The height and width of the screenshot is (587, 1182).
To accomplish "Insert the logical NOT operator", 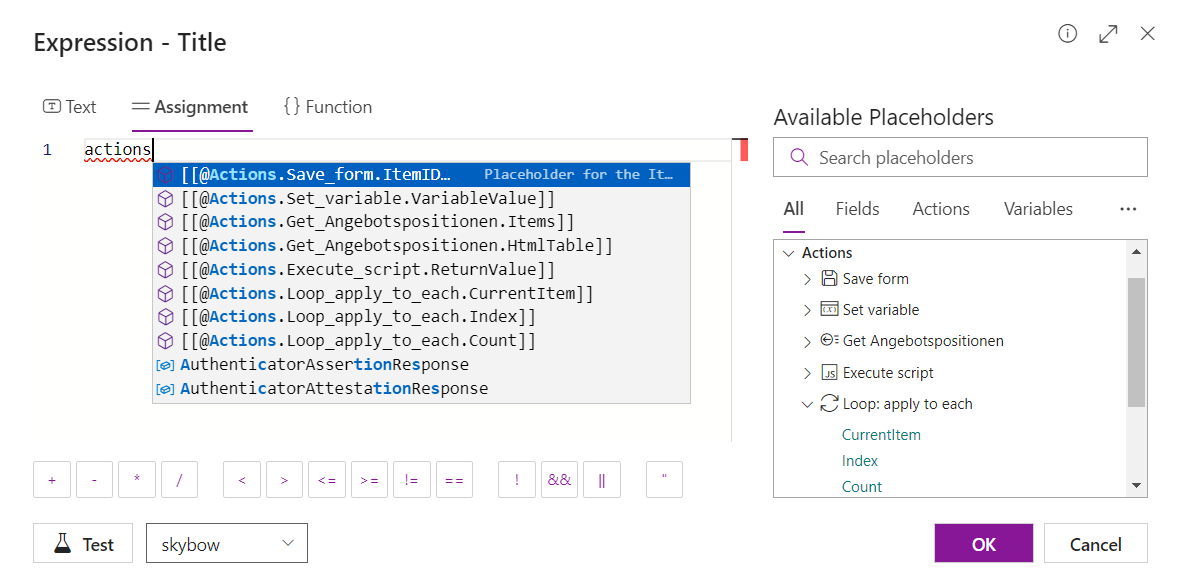I will [x=516, y=480].
